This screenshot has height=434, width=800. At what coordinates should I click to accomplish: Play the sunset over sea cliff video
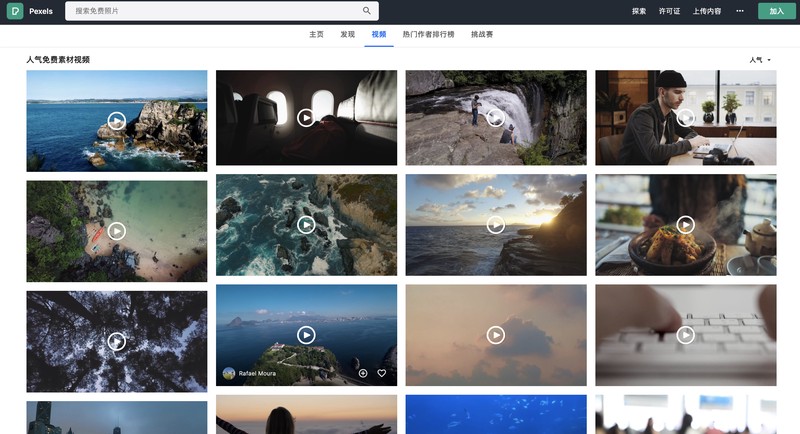496,225
